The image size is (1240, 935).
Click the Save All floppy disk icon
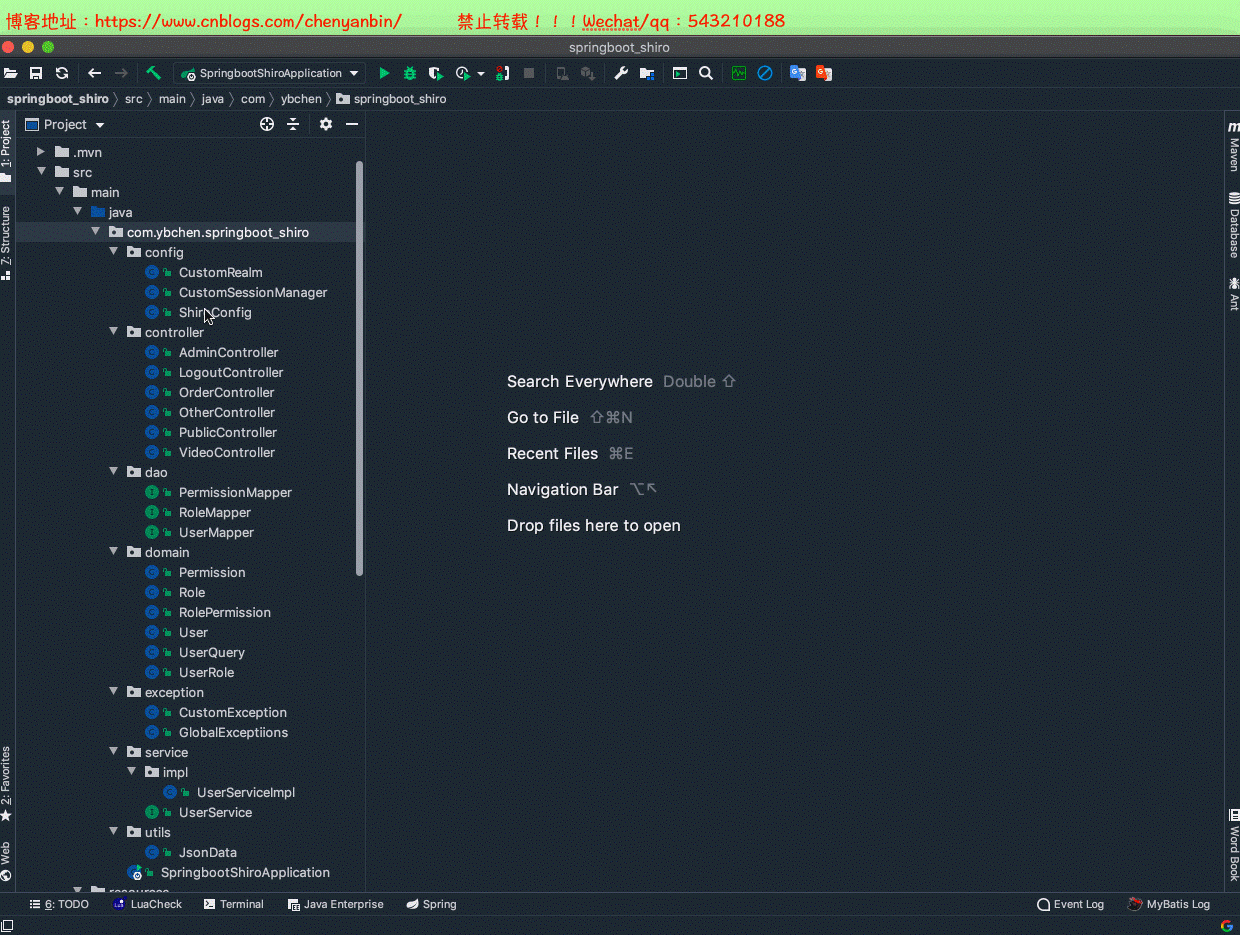coord(36,73)
